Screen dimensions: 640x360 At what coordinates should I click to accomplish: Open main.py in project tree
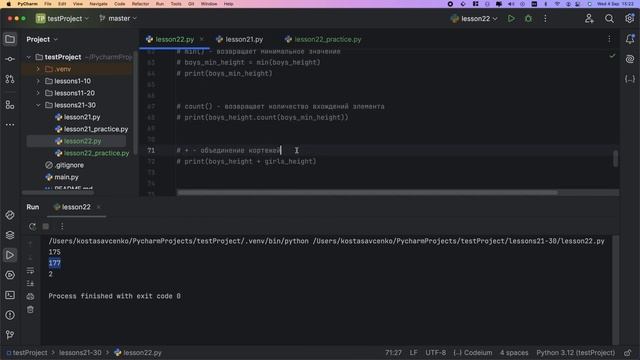coord(62,177)
